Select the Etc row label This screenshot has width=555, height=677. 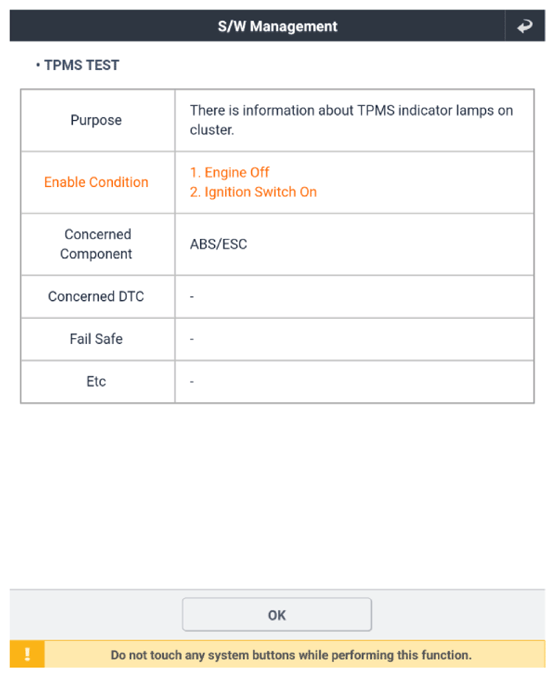tap(96, 382)
